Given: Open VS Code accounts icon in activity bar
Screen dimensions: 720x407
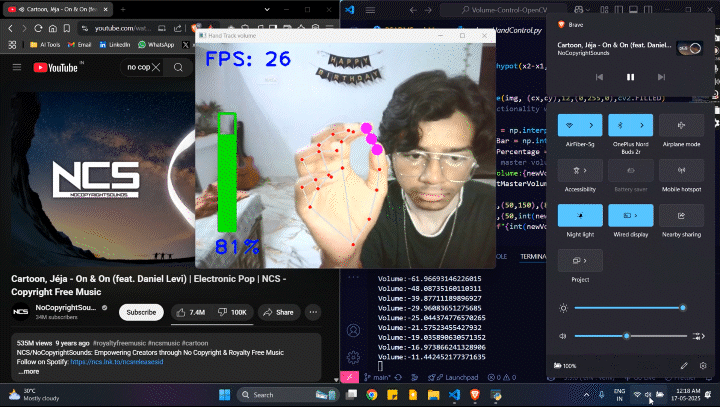Looking at the screenshot, I should [x=353, y=330].
